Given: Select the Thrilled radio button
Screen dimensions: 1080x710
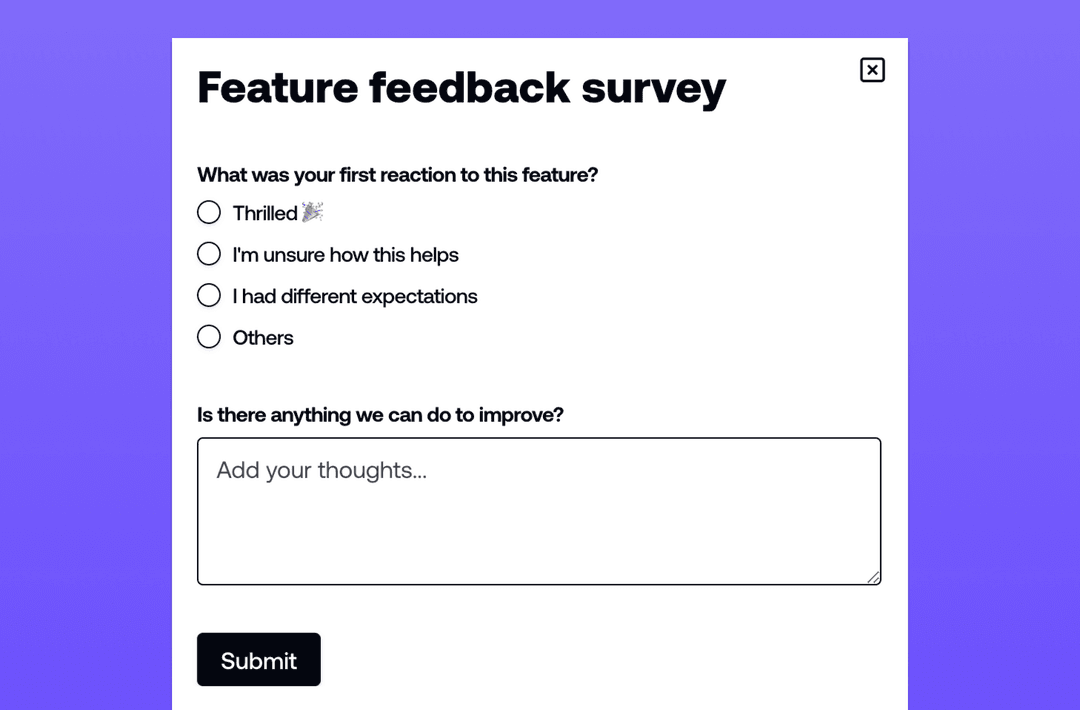Looking at the screenshot, I should click(209, 212).
